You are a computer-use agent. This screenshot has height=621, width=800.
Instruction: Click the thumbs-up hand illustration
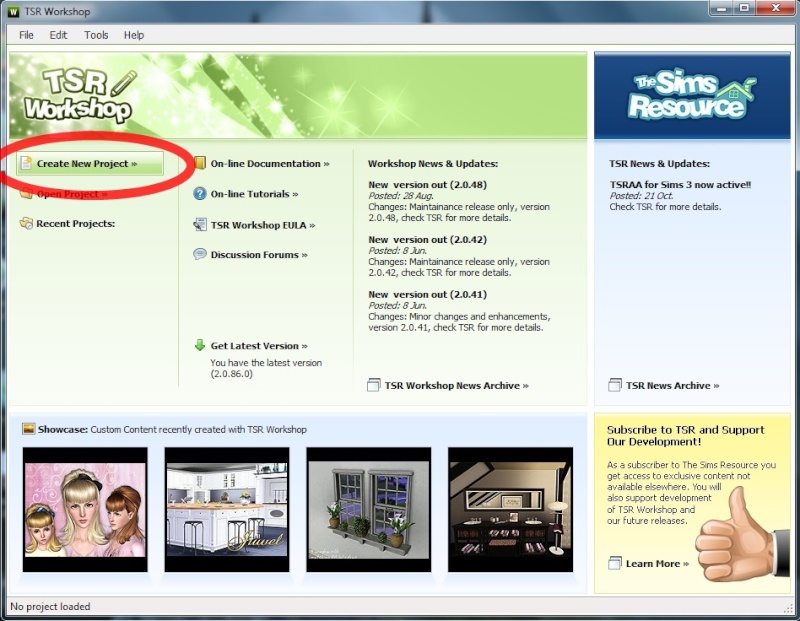pos(742,536)
